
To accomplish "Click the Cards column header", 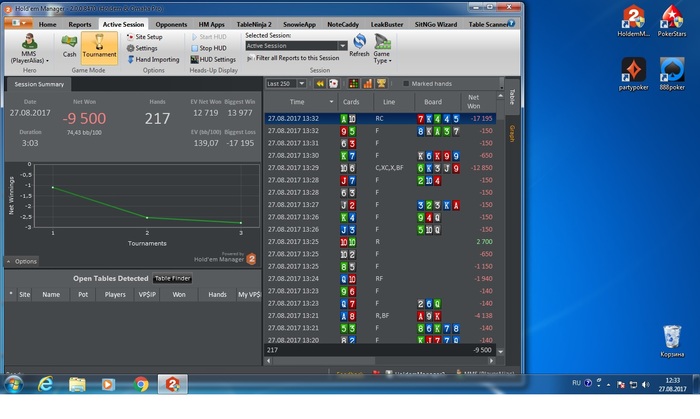I will point(351,102).
